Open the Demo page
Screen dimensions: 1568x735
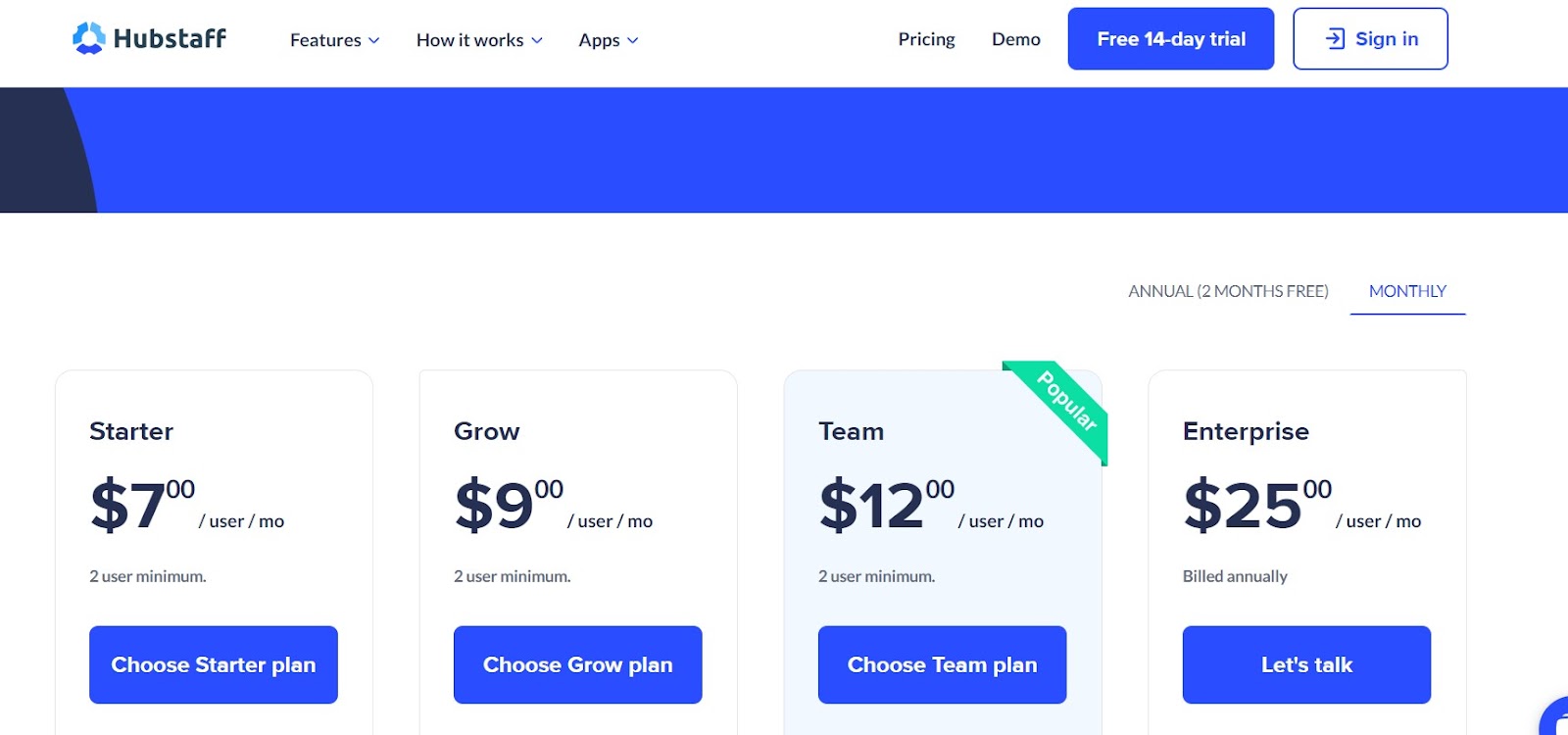pyautogui.click(x=1015, y=38)
